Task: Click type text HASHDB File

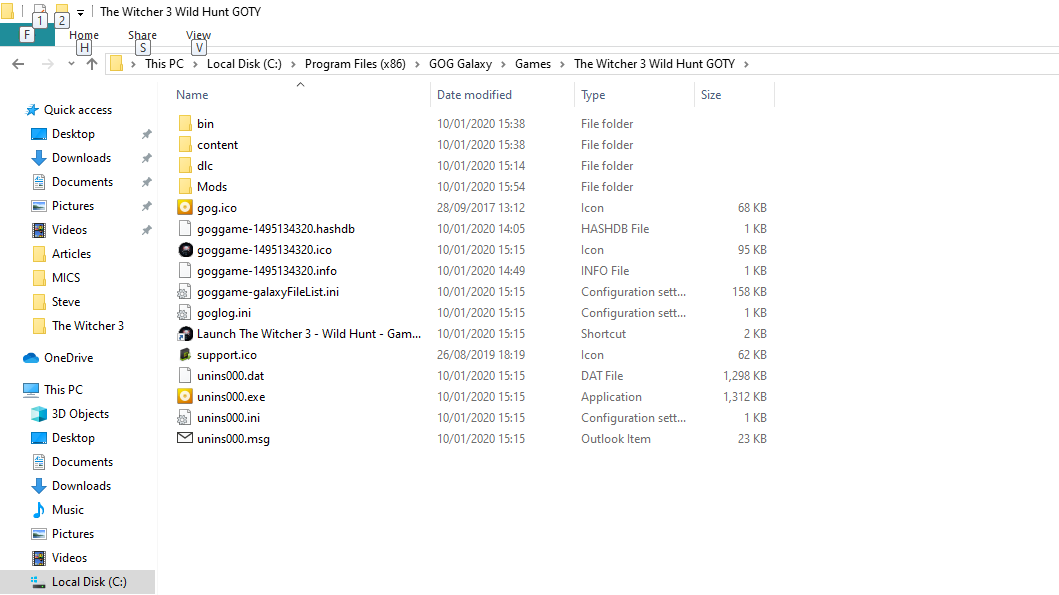Action: click(615, 229)
